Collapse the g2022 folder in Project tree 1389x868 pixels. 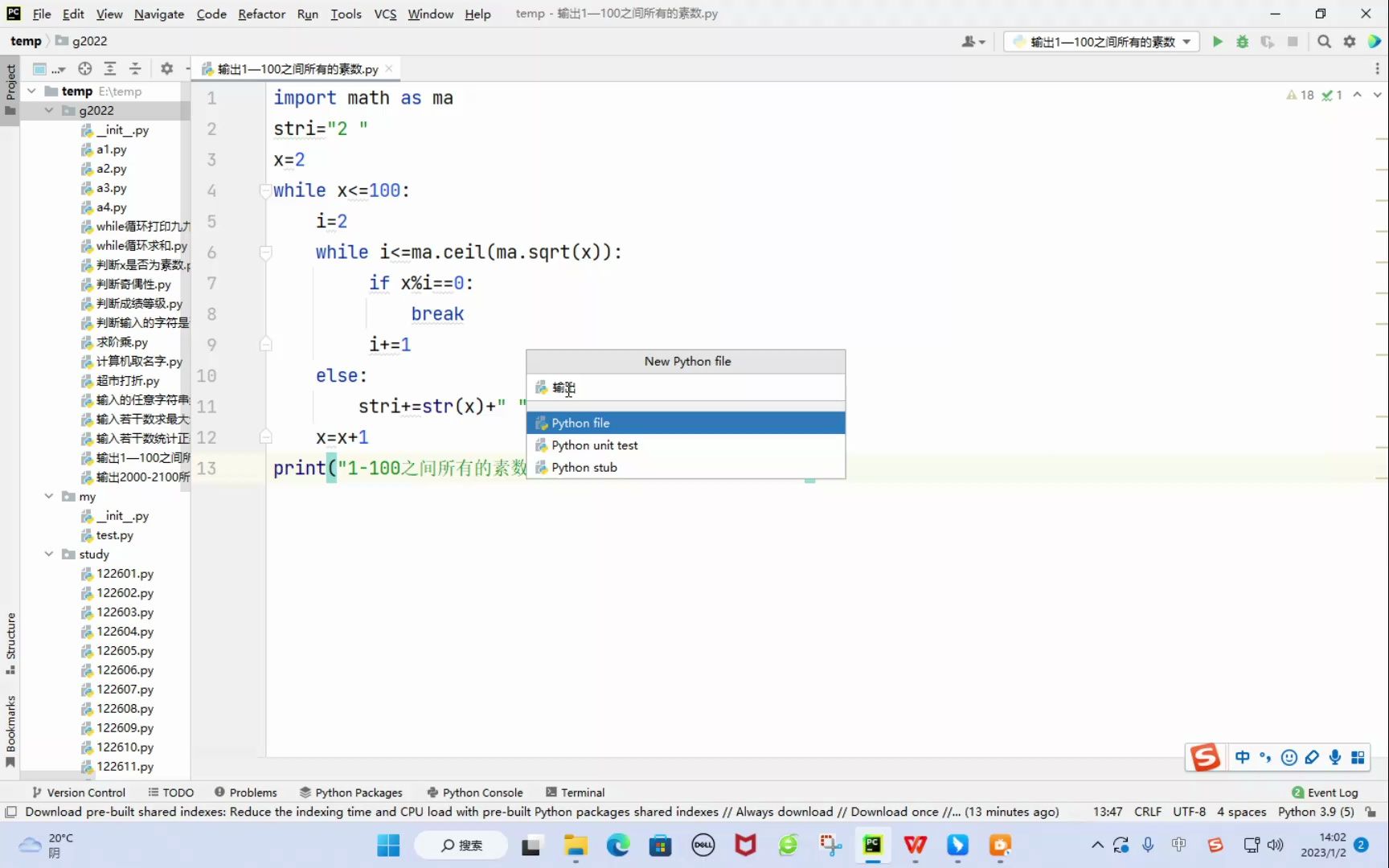[49, 111]
